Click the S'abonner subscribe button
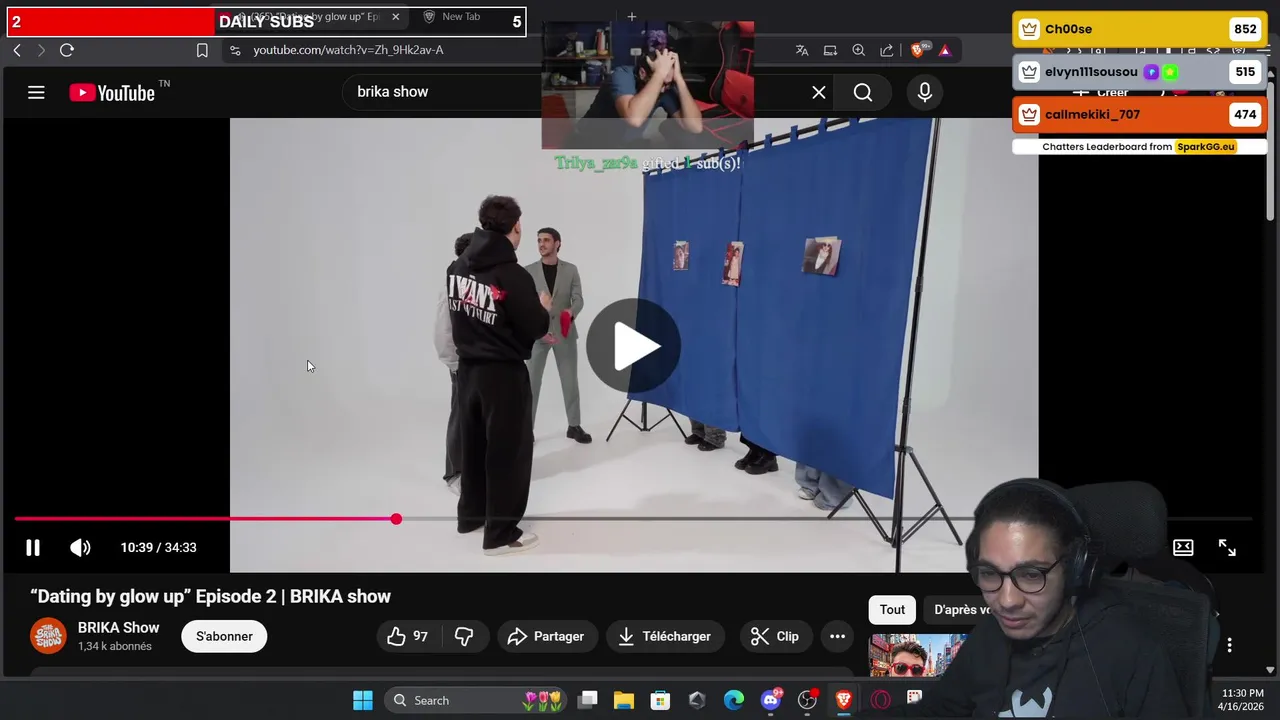Viewport: 1280px width, 720px height. (x=224, y=637)
